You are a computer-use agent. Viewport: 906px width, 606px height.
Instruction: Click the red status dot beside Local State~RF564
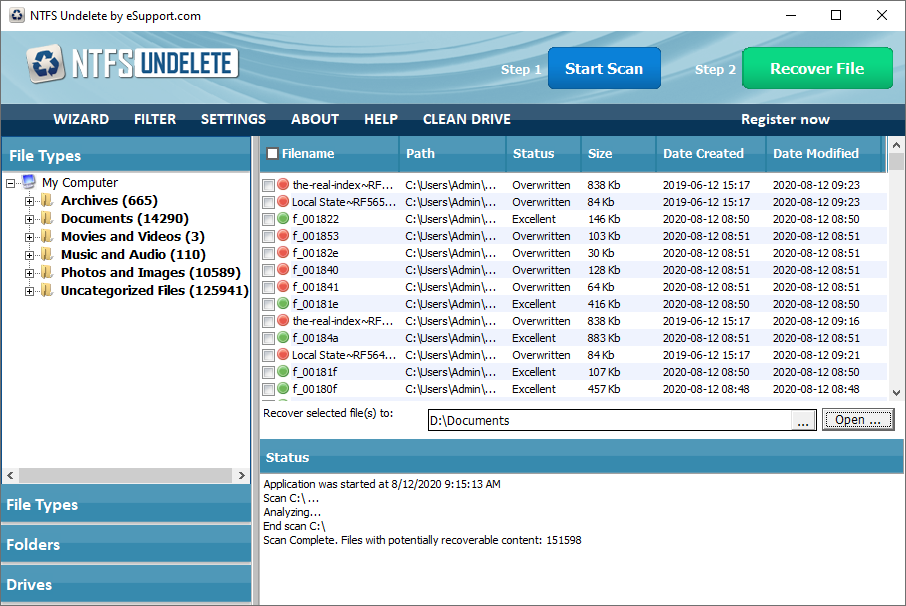pyautogui.click(x=283, y=355)
